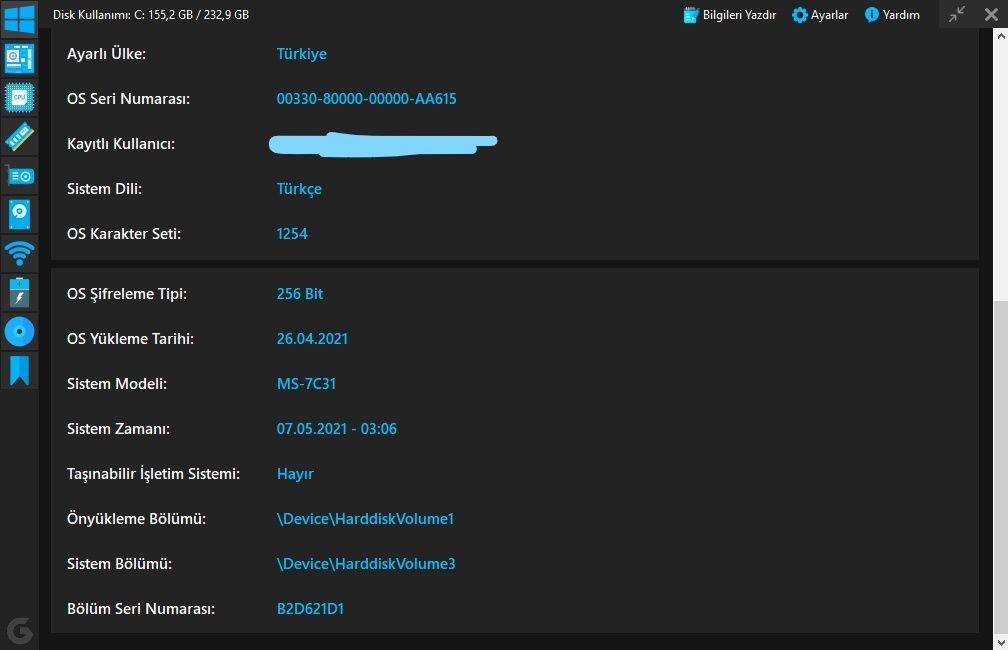Click the scrollbar up arrow
The image size is (1008, 650).
click(x=1001, y=37)
